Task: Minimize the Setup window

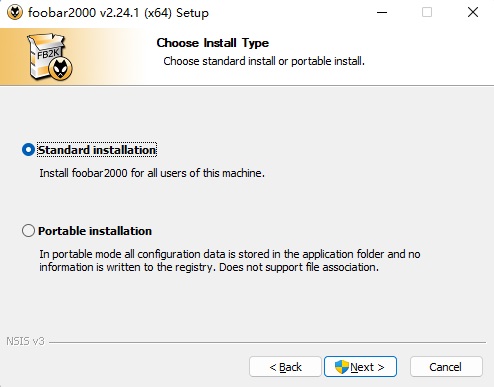Action: click(x=382, y=12)
